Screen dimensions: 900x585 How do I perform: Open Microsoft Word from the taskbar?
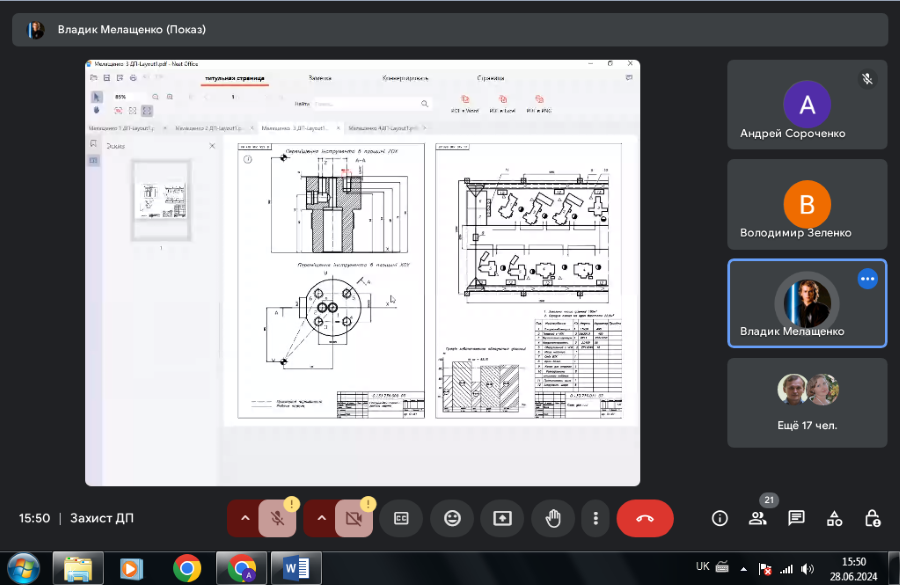click(x=296, y=568)
